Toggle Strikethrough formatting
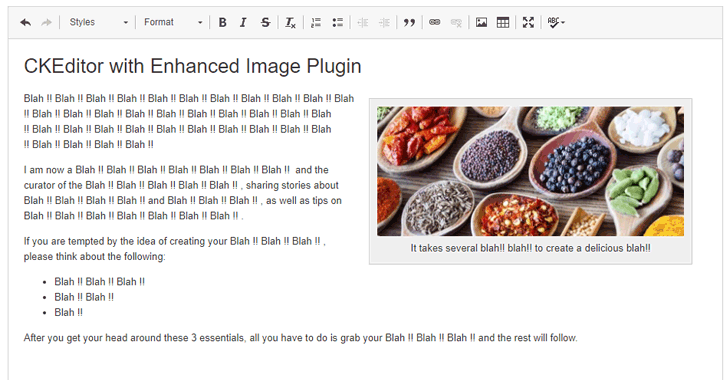This screenshot has height=380, width=728. (265, 22)
